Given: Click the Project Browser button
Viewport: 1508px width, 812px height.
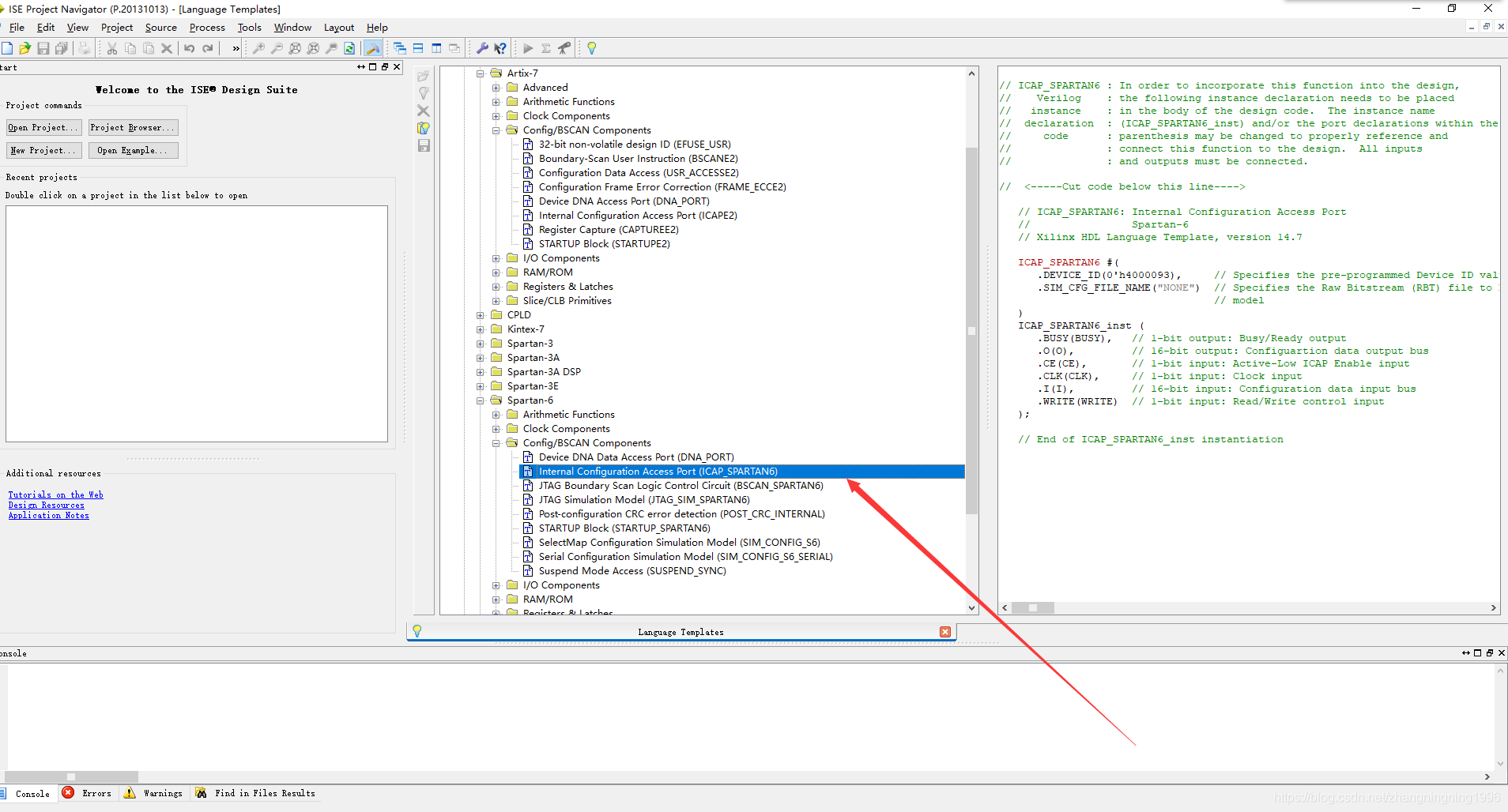Looking at the screenshot, I should tap(133, 127).
